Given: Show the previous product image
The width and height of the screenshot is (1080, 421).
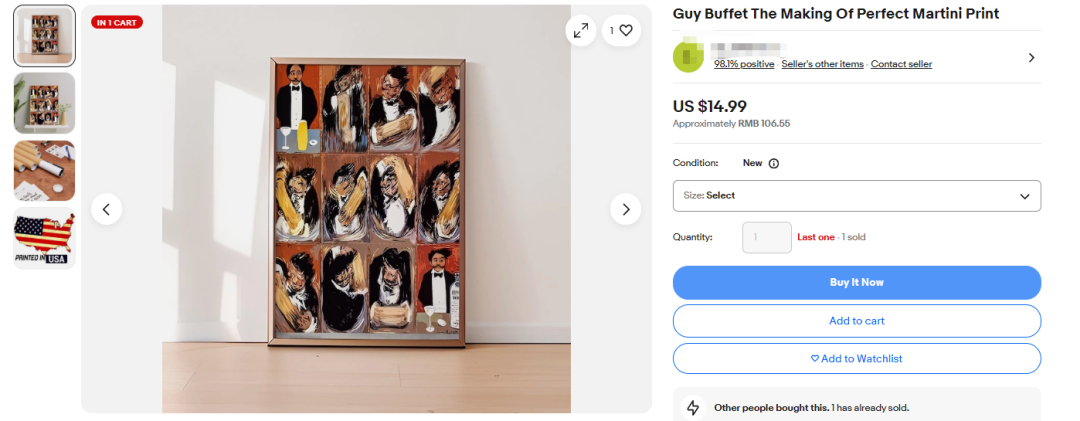Looking at the screenshot, I should (106, 209).
